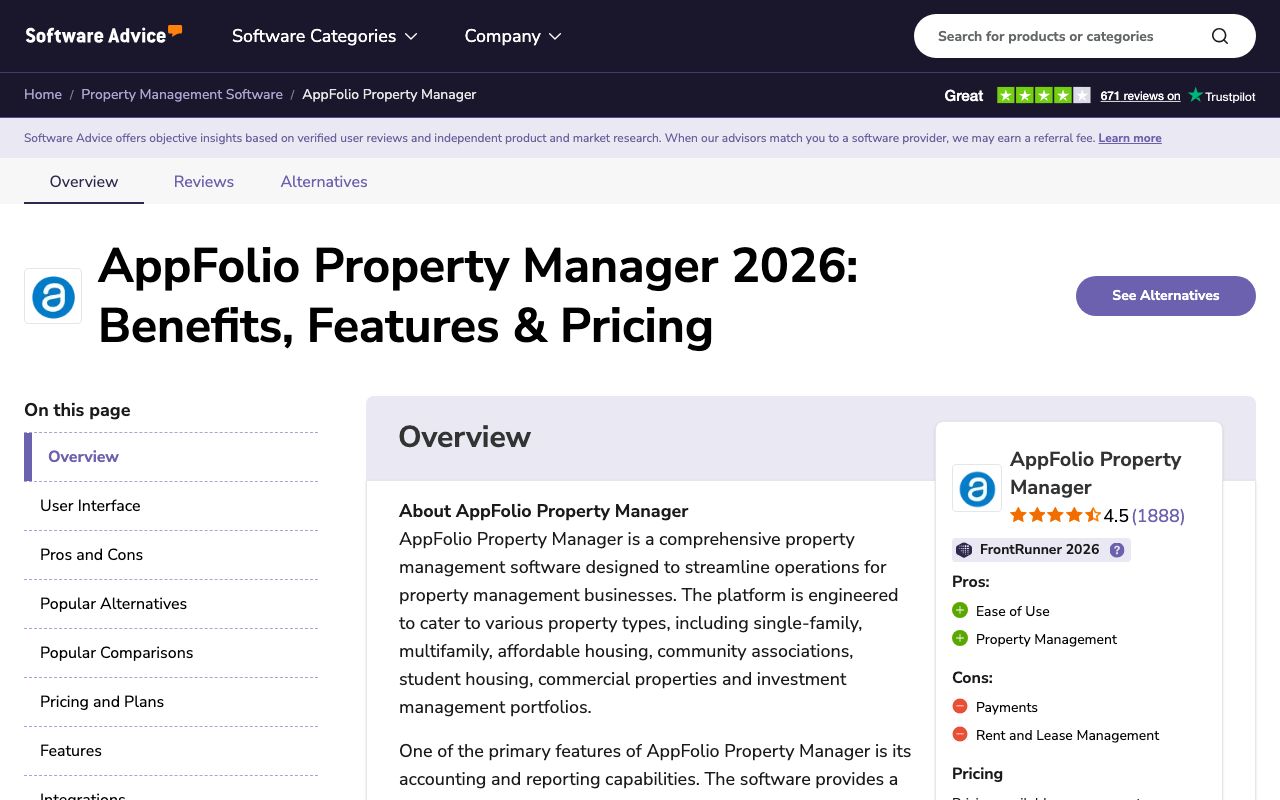This screenshot has width=1280, height=800.
Task: Click the Property Management pro text
Action: point(1046,639)
